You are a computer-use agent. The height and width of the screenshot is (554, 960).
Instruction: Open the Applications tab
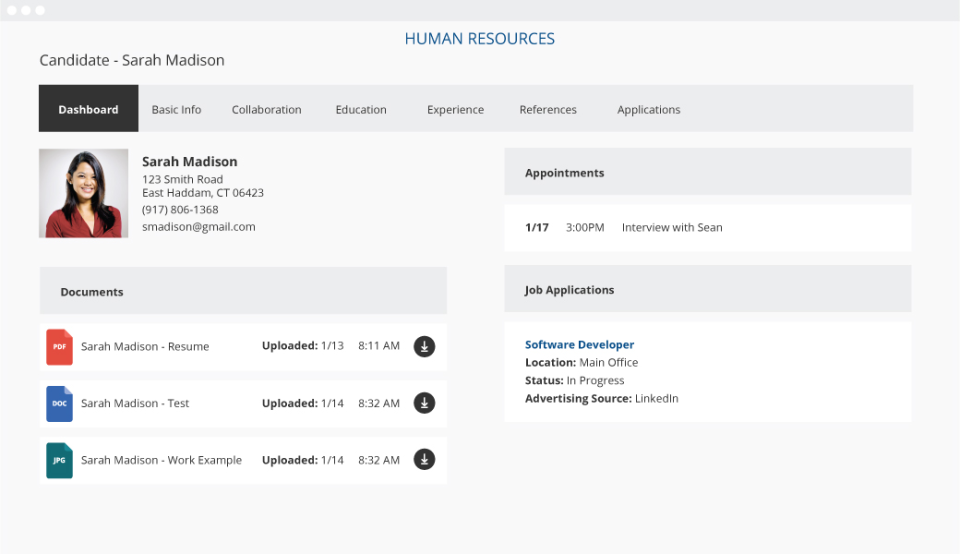pyautogui.click(x=648, y=109)
